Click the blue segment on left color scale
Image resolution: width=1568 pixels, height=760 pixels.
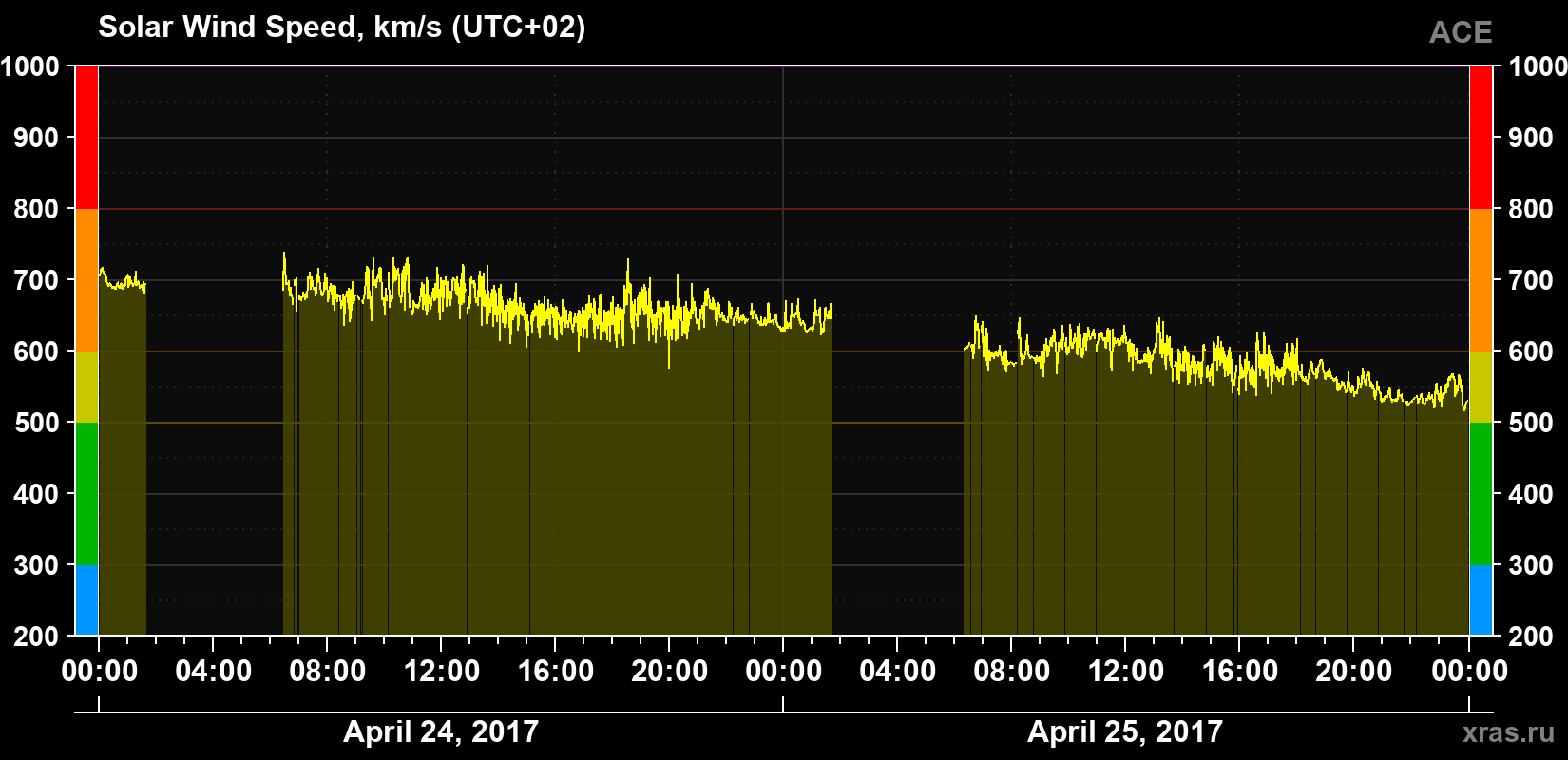click(86, 600)
